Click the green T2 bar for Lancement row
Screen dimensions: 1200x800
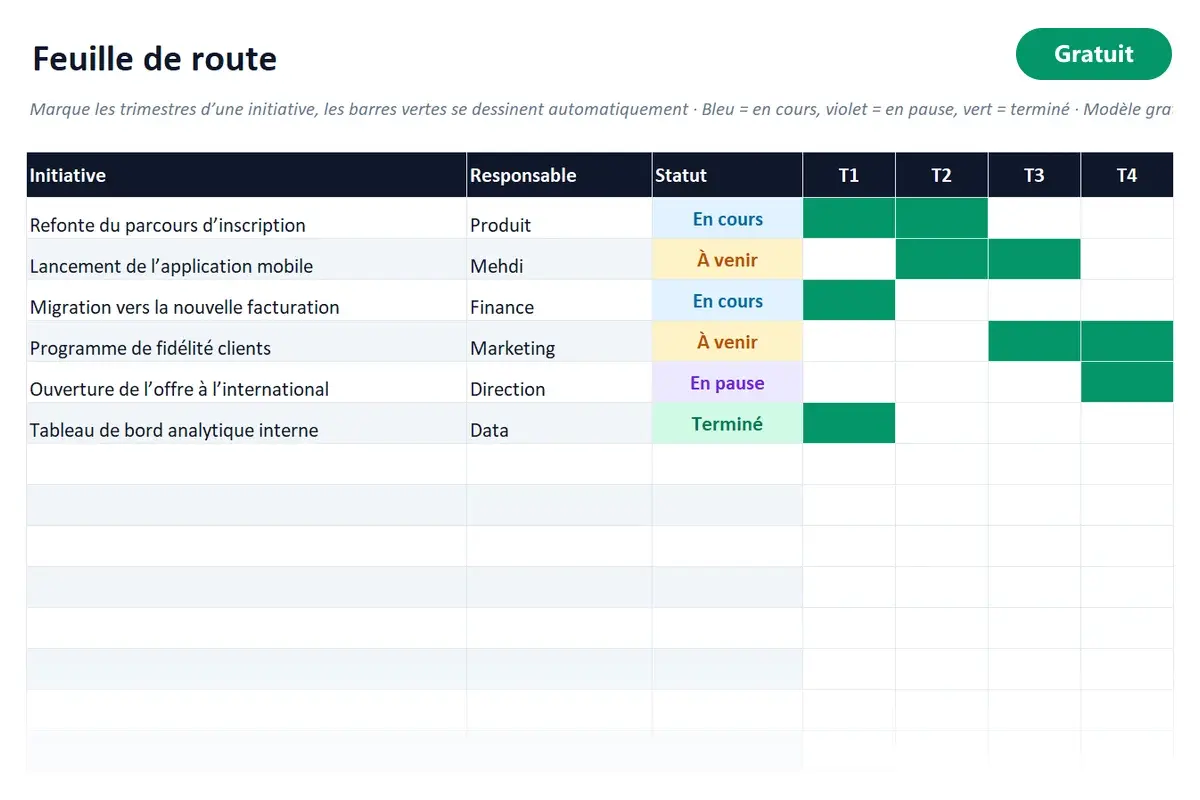[x=942, y=259]
